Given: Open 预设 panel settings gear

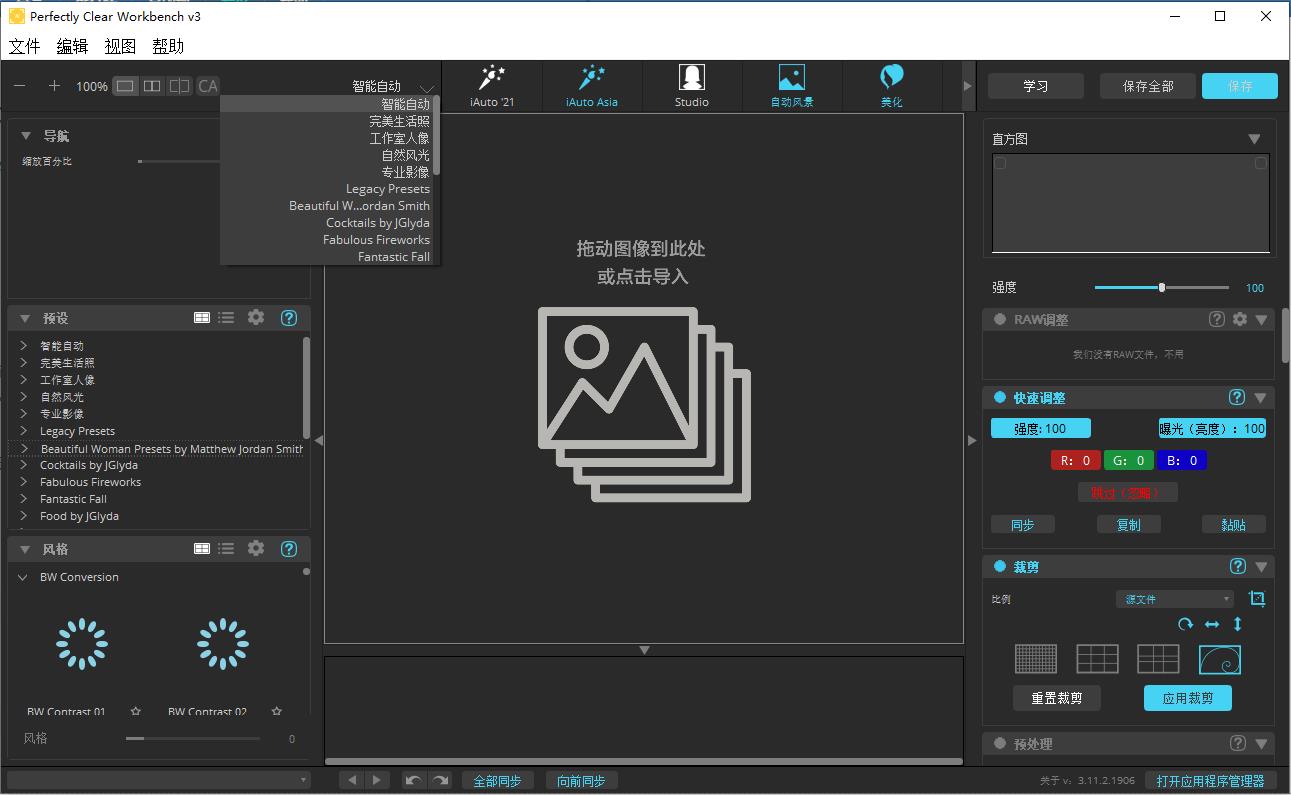Looking at the screenshot, I should pos(256,317).
